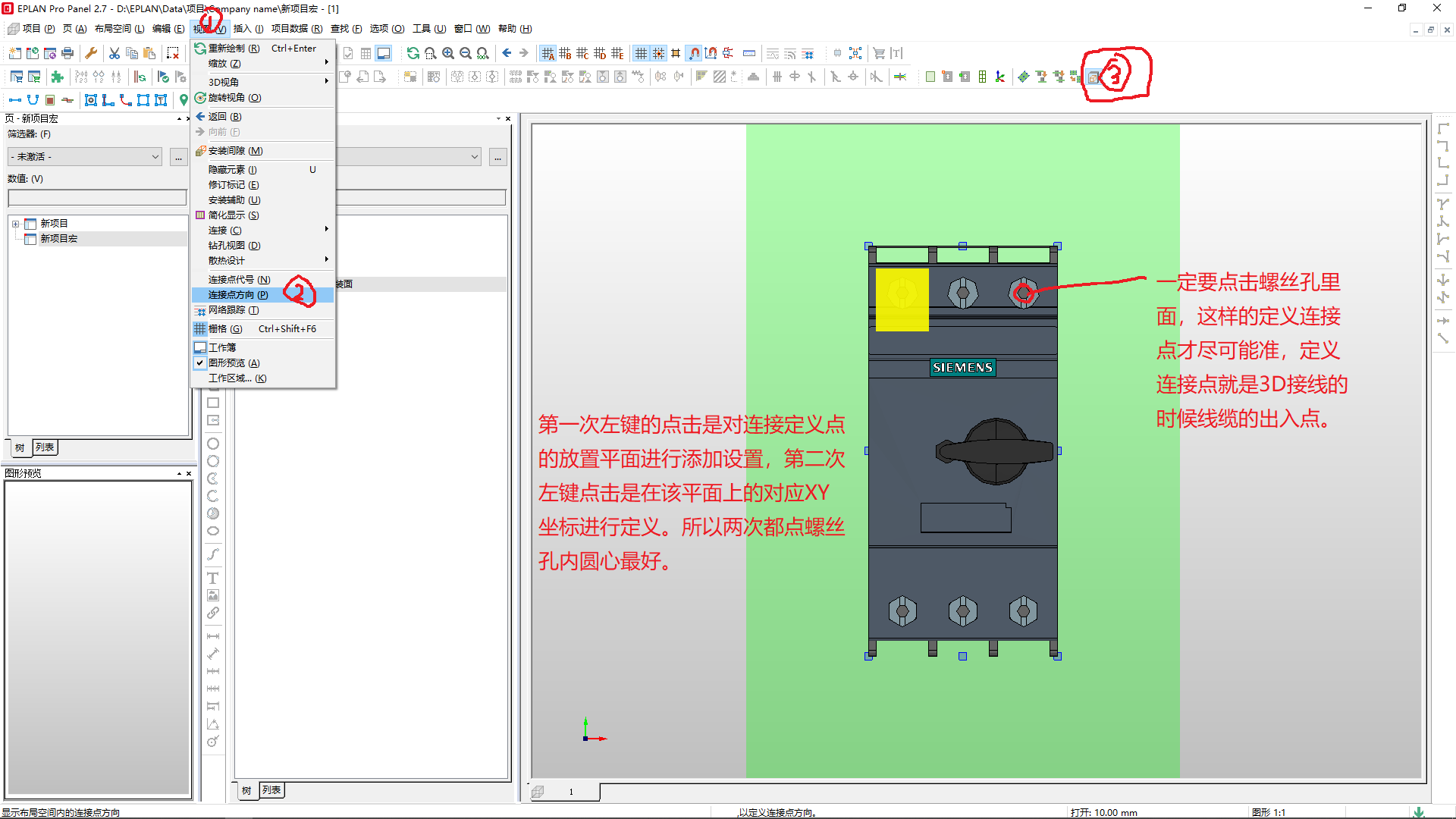Click the wrench settings icon in the toolbar
The height and width of the screenshot is (819, 1456).
[91, 53]
